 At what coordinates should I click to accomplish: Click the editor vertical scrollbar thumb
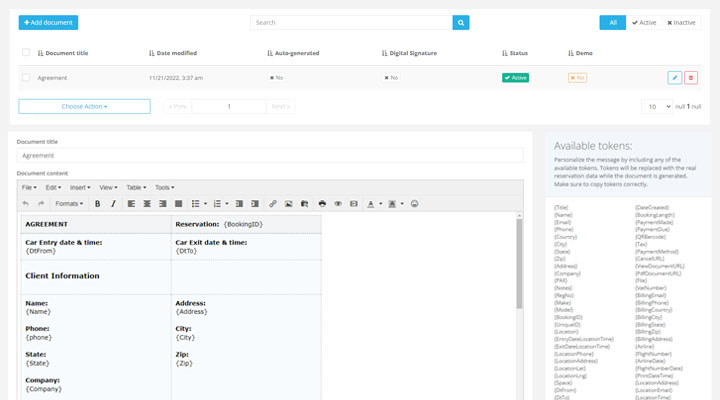pos(519,263)
